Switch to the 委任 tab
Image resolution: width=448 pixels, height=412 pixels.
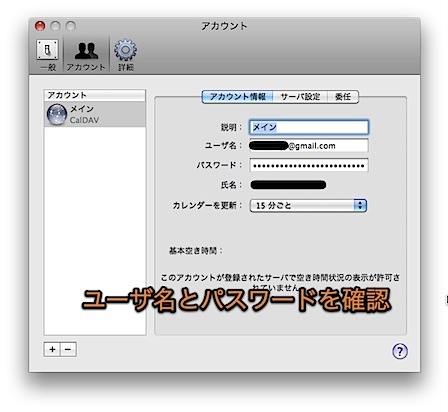[x=343, y=97]
